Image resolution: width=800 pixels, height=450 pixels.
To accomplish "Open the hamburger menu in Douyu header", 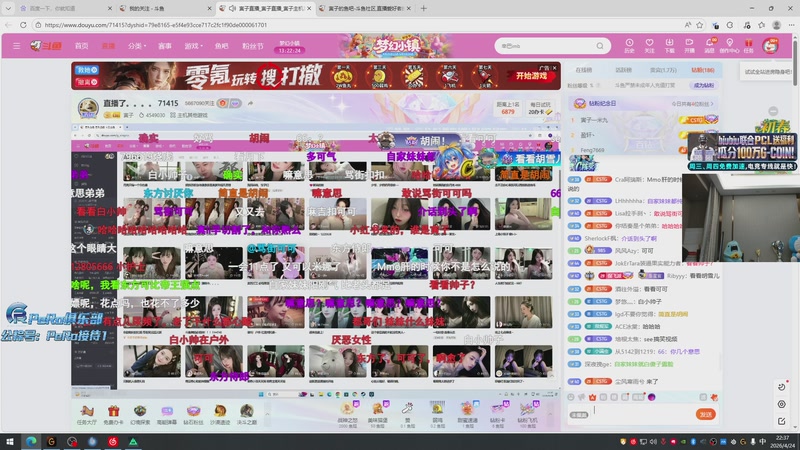I will (x=16, y=46).
